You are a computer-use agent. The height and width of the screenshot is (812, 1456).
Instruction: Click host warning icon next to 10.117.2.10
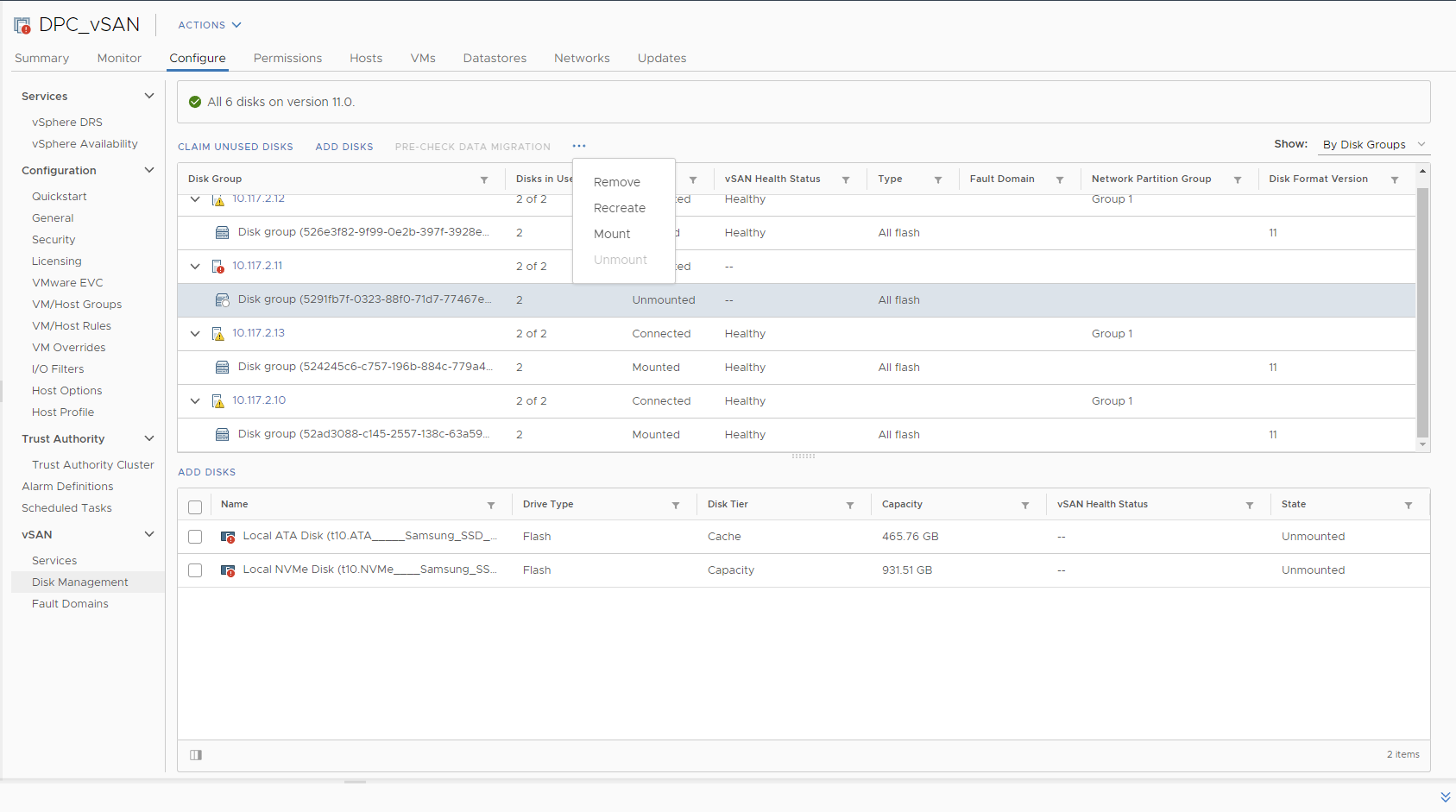click(x=218, y=400)
